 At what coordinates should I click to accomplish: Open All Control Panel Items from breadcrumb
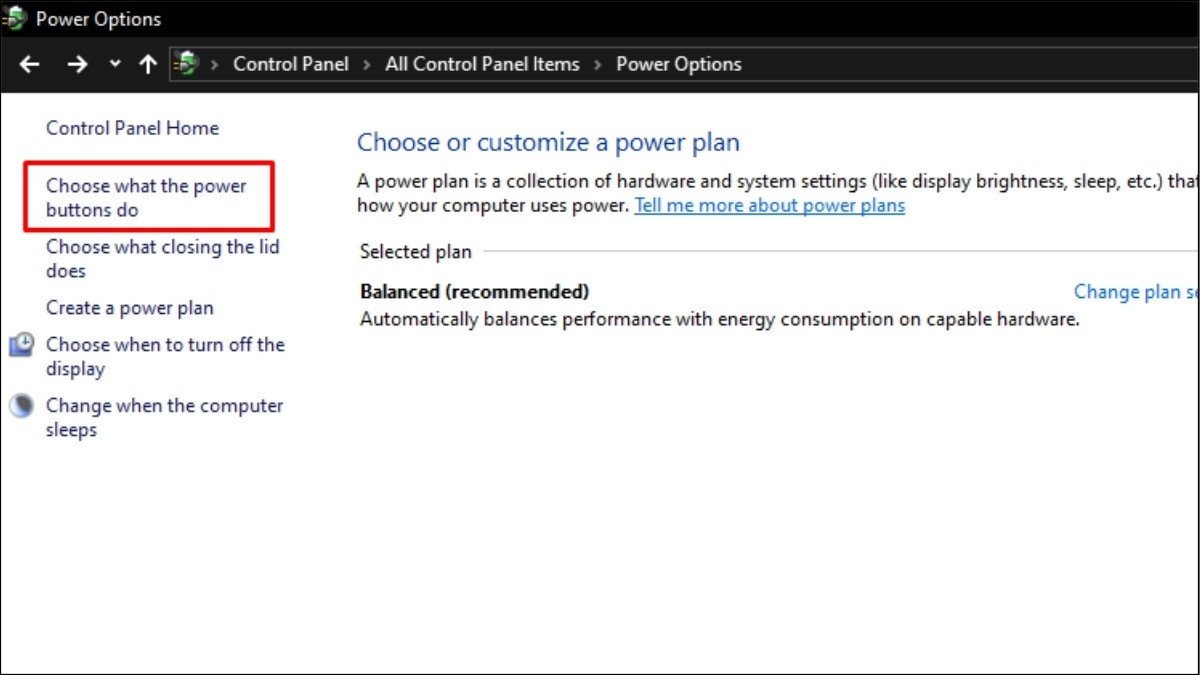point(481,63)
